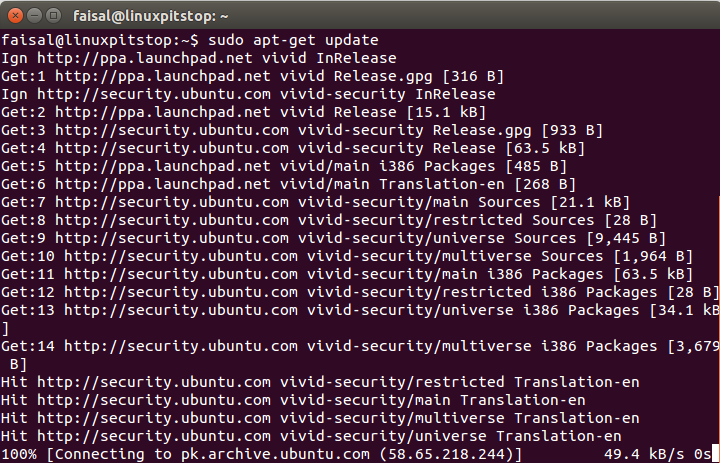Viewport: 720px width, 463px height.
Task: Click the Get:1 Release.gpg [316 B] line
Action: coord(253,76)
